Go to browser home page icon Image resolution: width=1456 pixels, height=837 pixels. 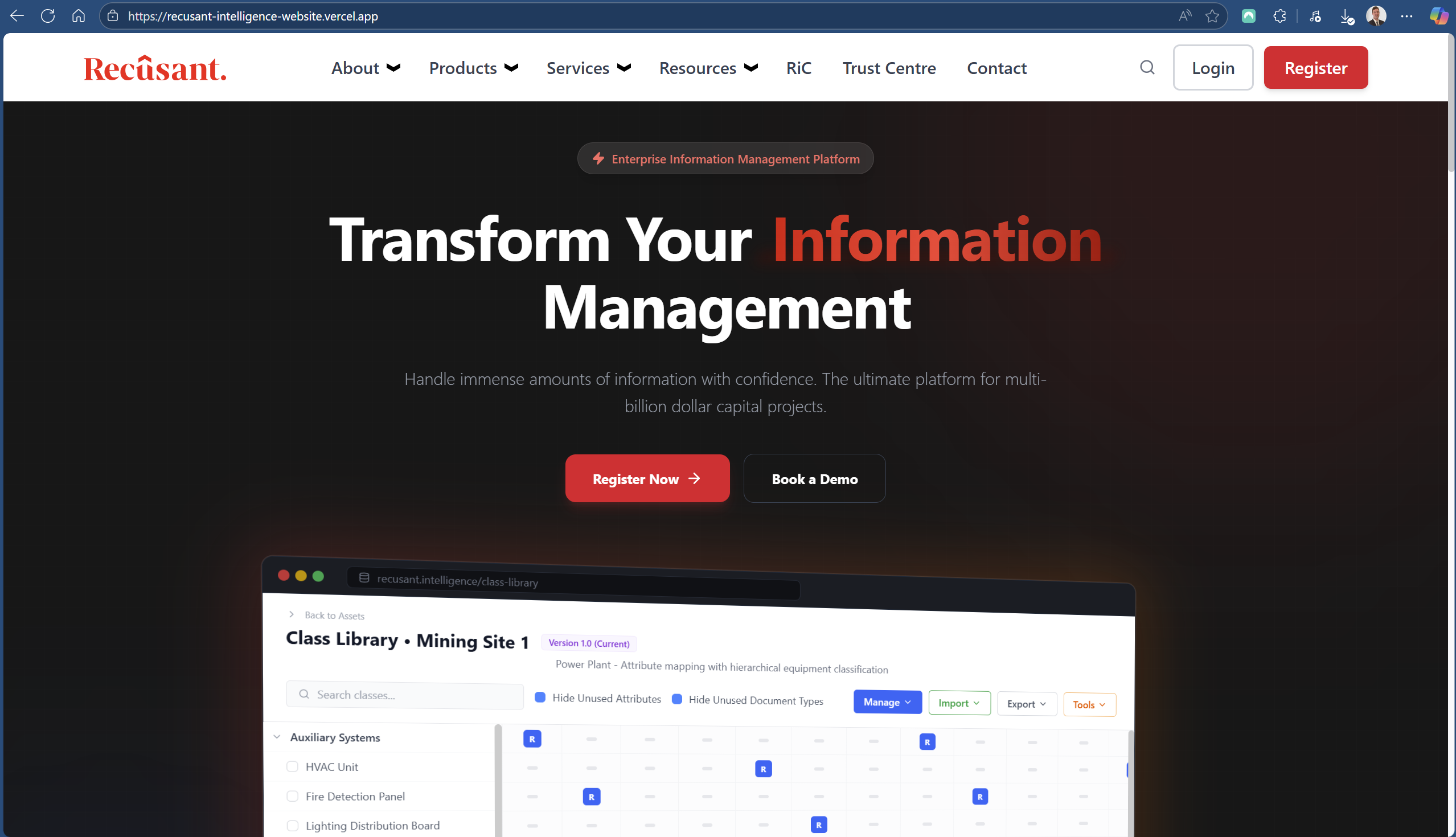tap(79, 16)
